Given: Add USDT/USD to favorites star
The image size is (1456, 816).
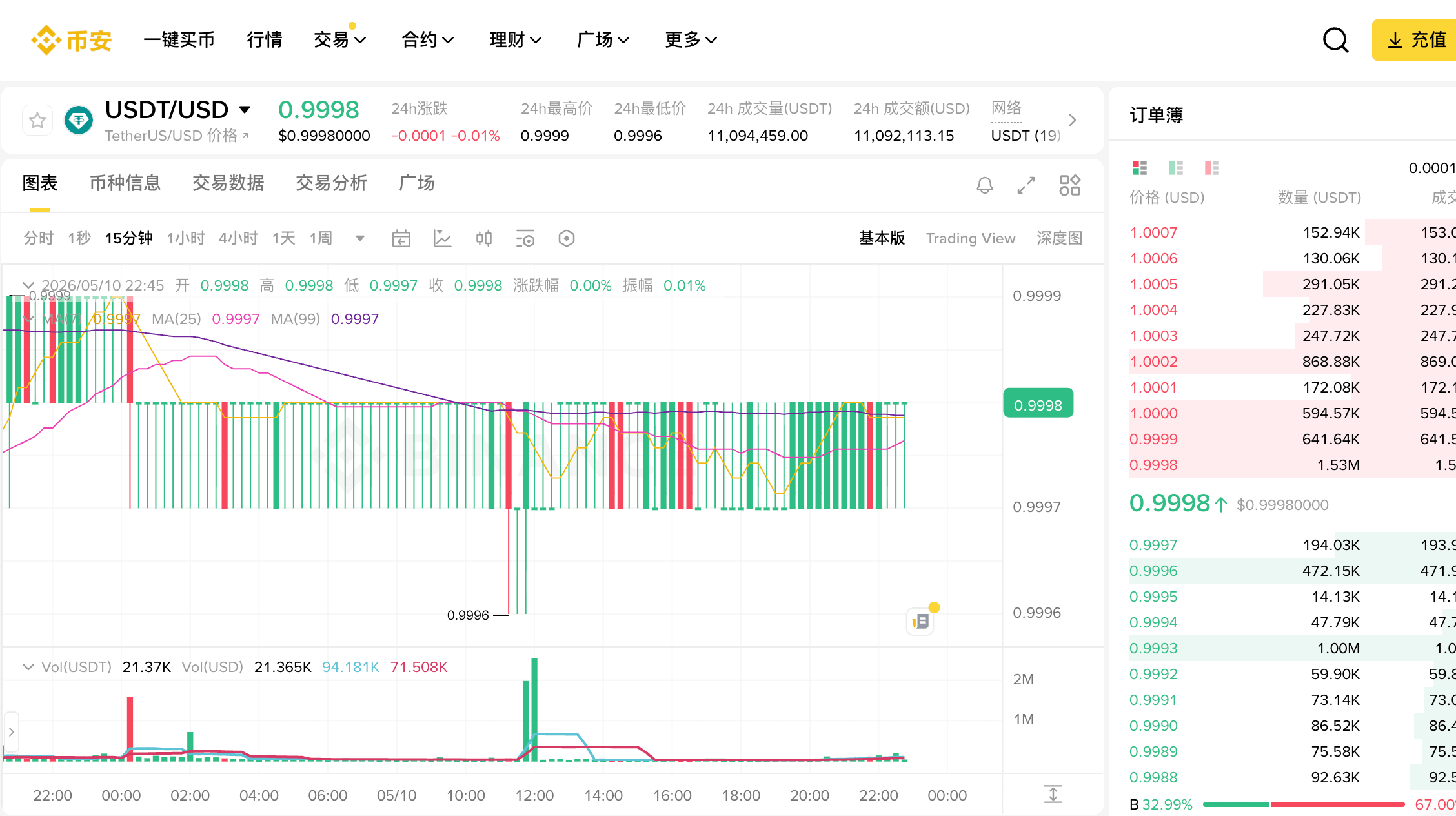Looking at the screenshot, I should point(37,120).
